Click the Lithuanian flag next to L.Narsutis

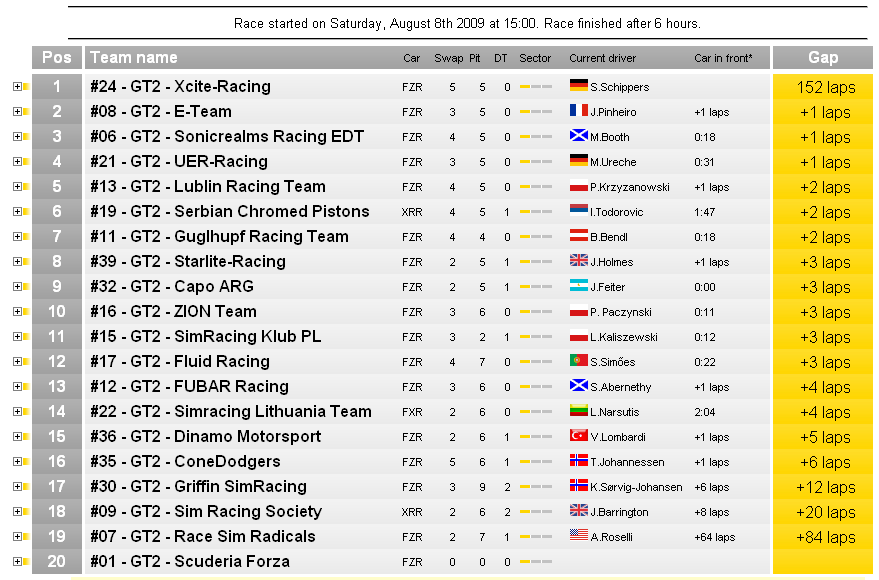(x=578, y=412)
